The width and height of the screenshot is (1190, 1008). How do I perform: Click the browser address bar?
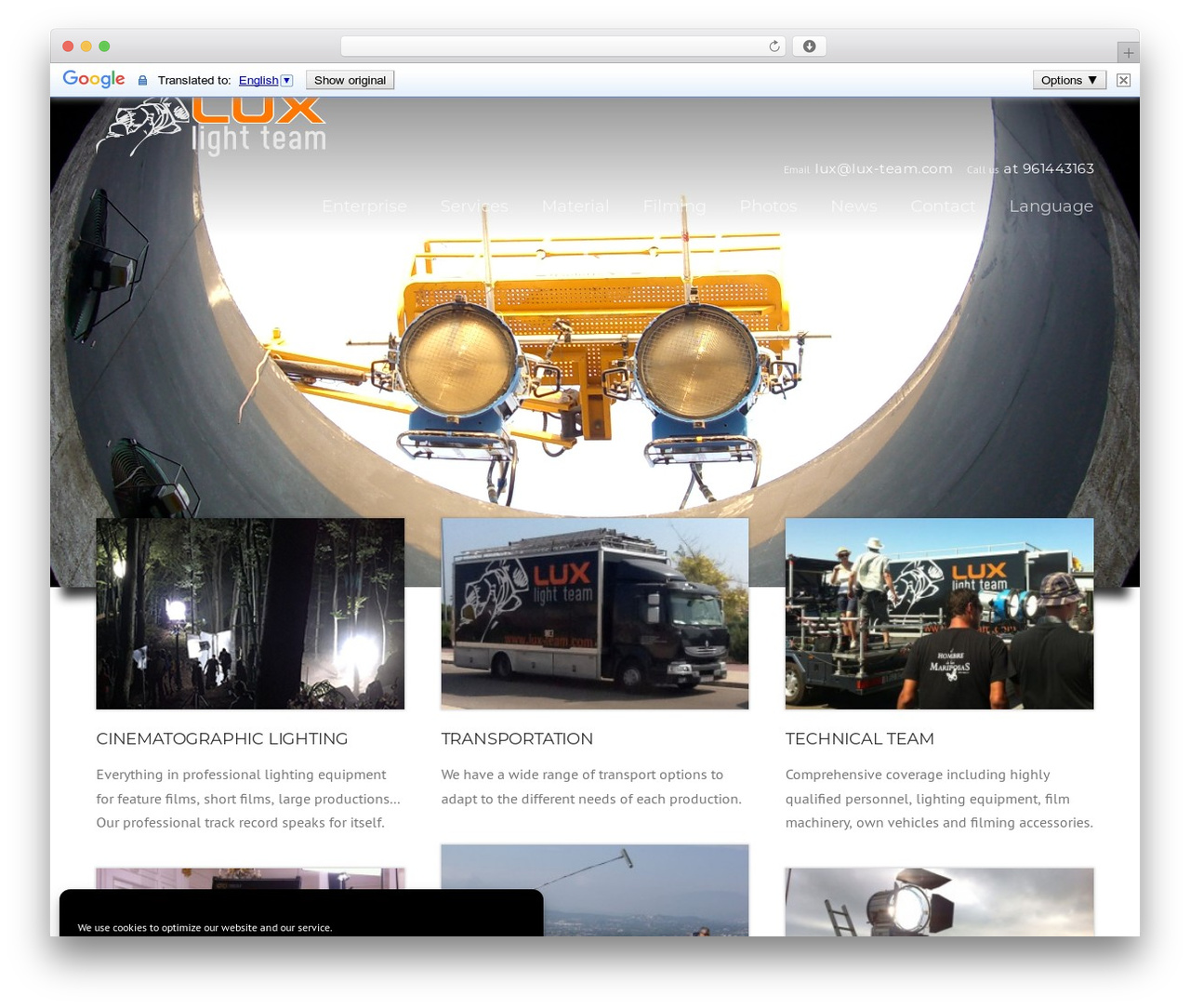(563, 46)
